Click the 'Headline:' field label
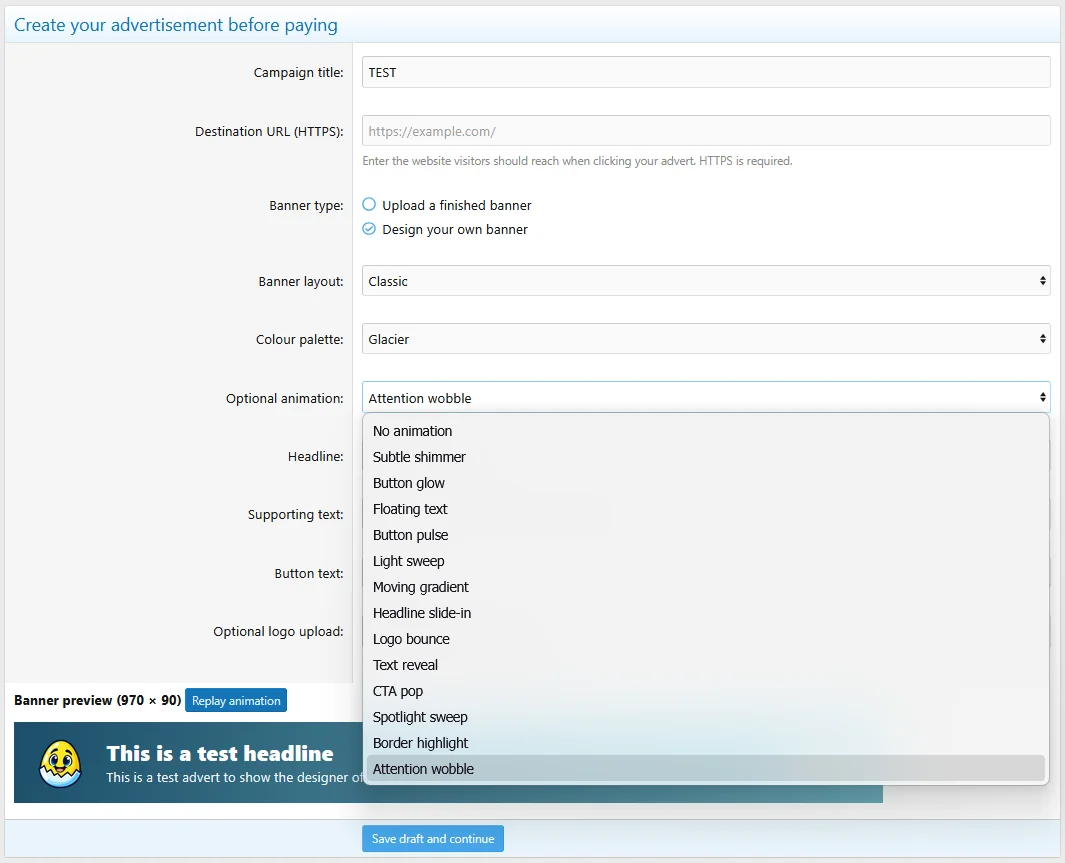 point(316,456)
